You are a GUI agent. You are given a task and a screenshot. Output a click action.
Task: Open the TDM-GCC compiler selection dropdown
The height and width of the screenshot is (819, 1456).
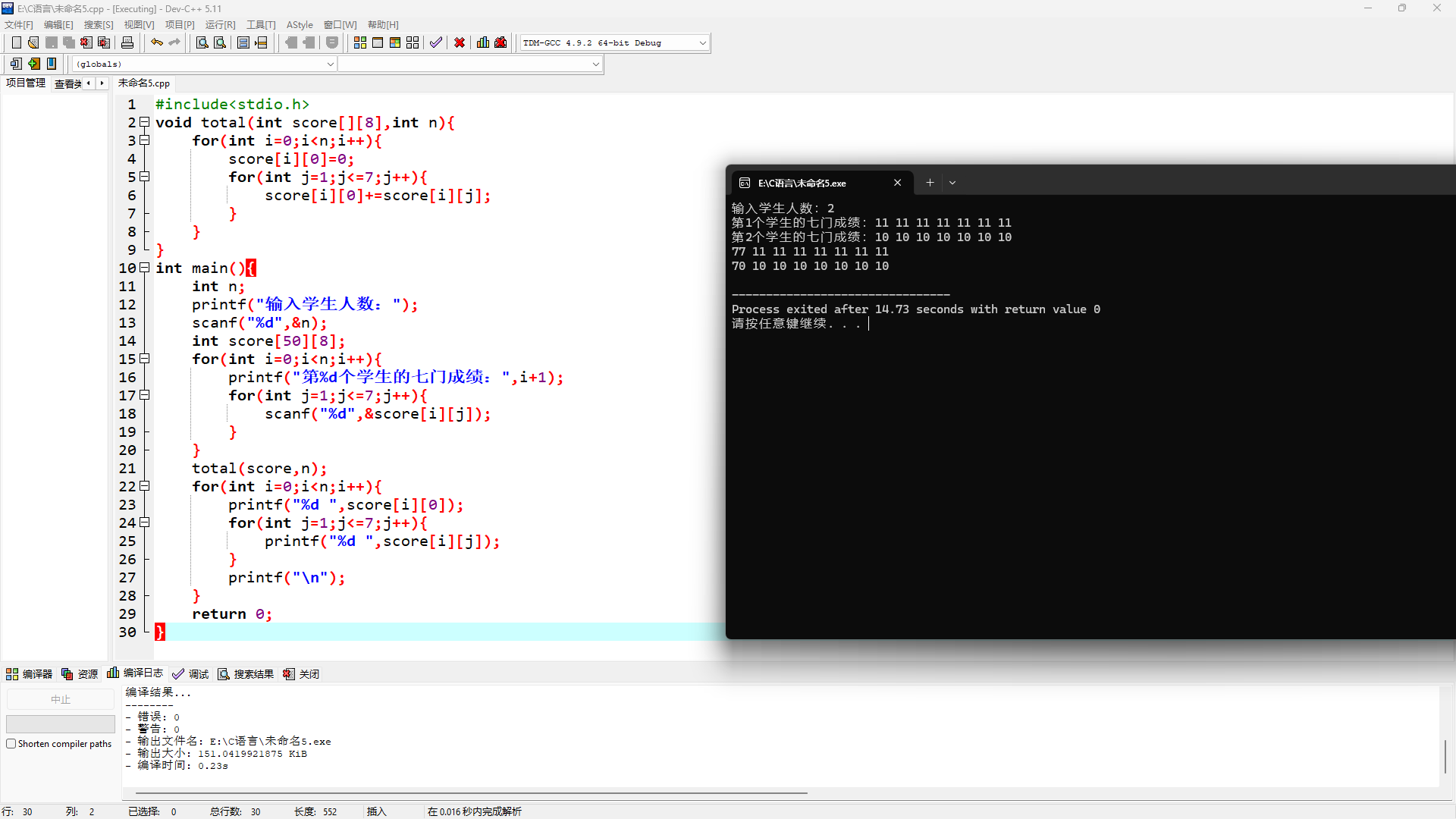click(x=702, y=43)
